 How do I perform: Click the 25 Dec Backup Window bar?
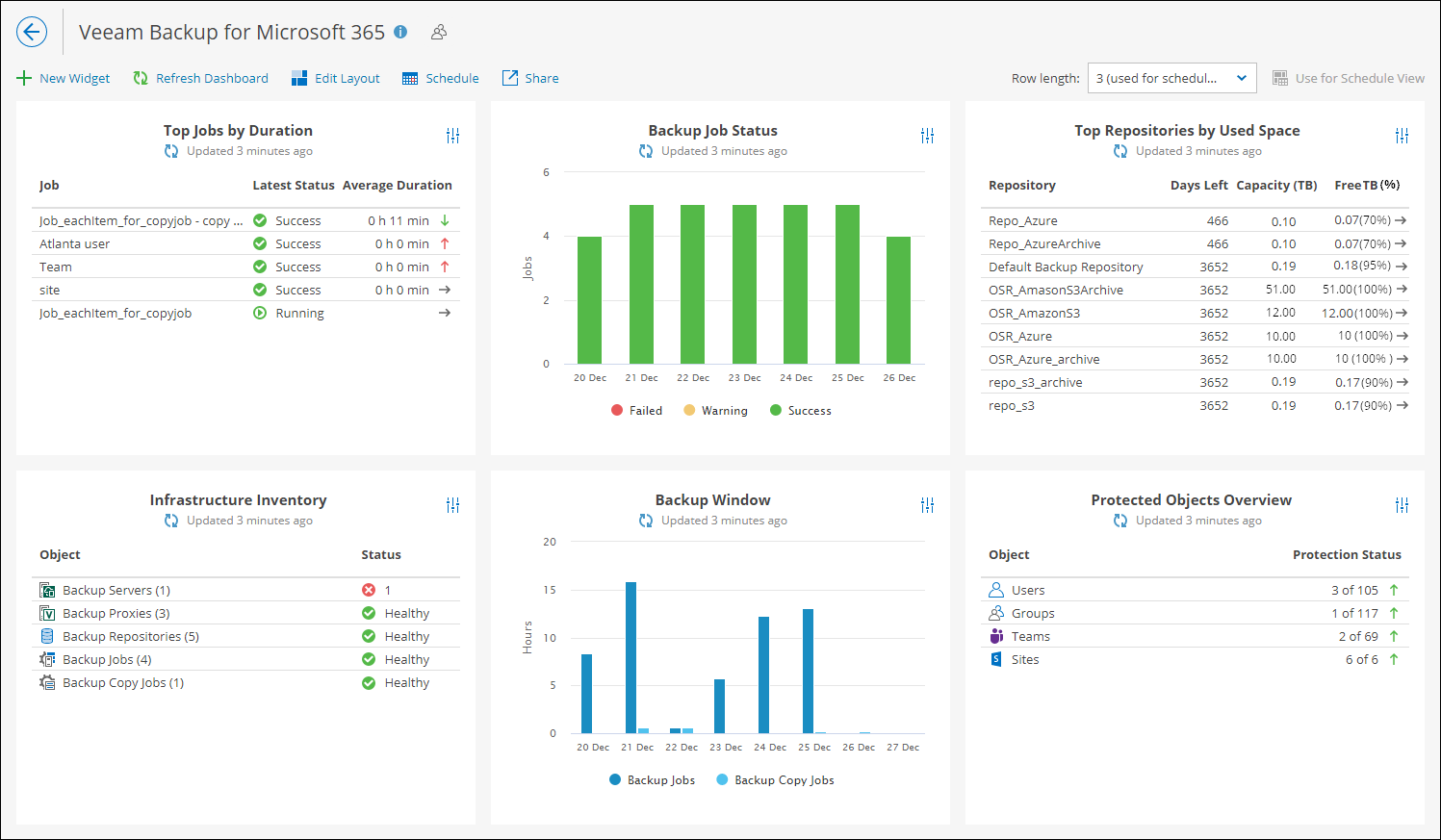coord(808,671)
